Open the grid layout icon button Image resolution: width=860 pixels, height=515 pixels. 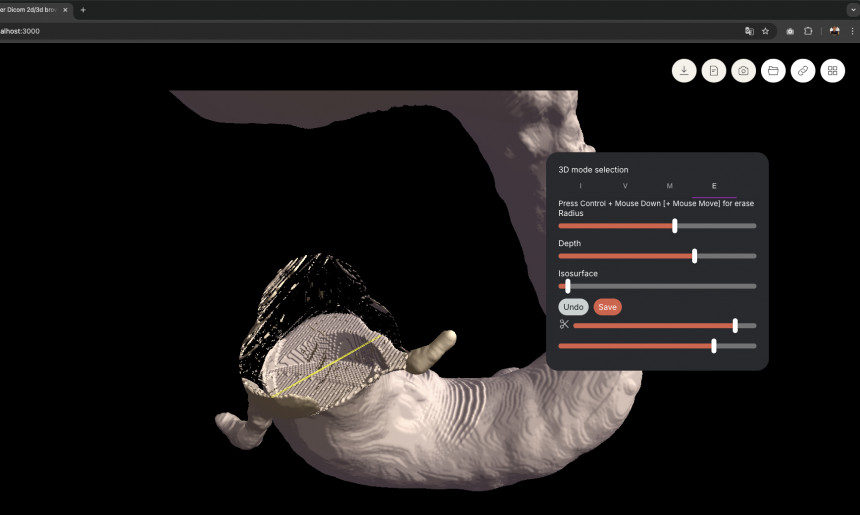pyautogui.click(x=832, y=71)
